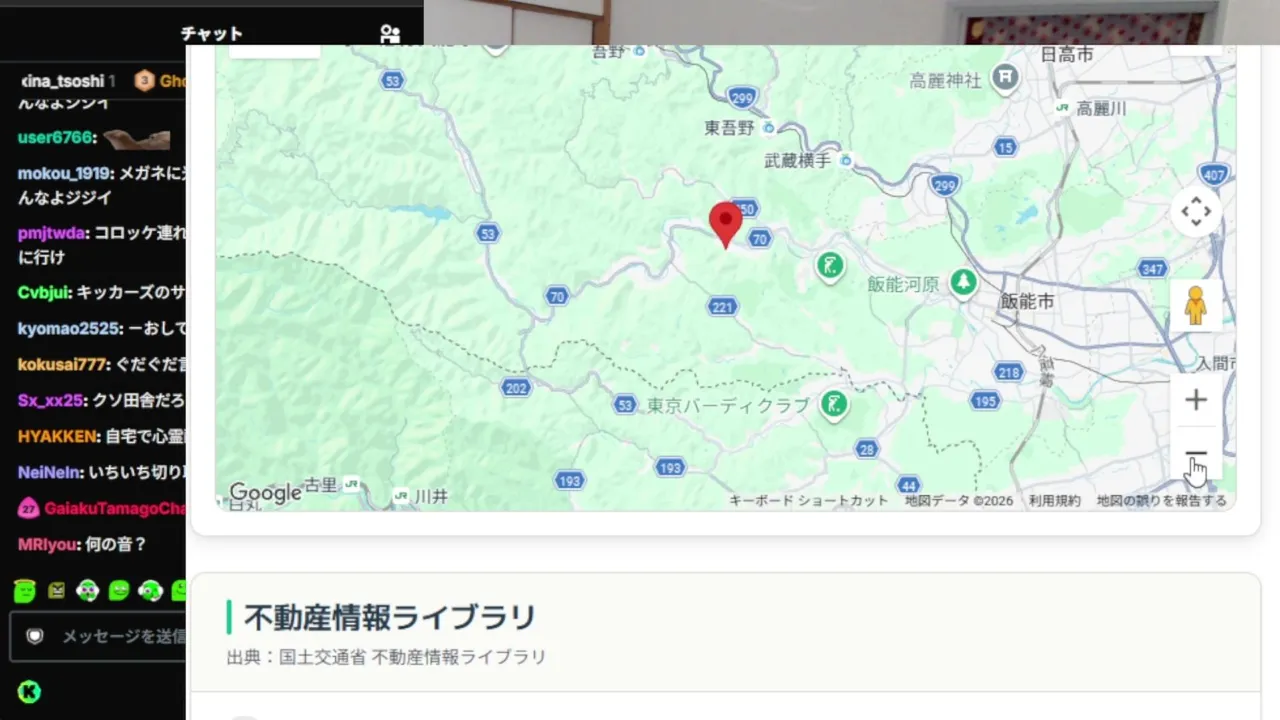Click the golf marker beside 東京バーディクラブ
The height and width of the screenshot is (720, 1280).
click(833, 405)
